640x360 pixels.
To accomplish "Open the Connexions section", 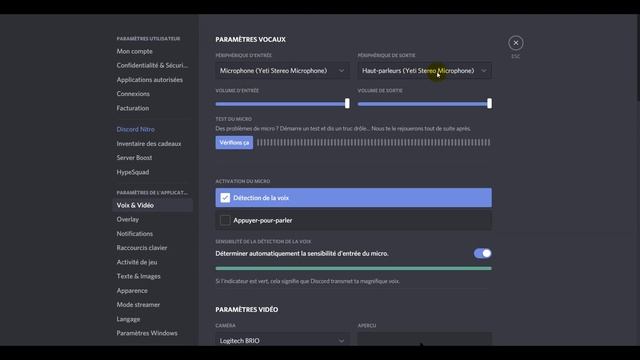I will tap(133, 94).
